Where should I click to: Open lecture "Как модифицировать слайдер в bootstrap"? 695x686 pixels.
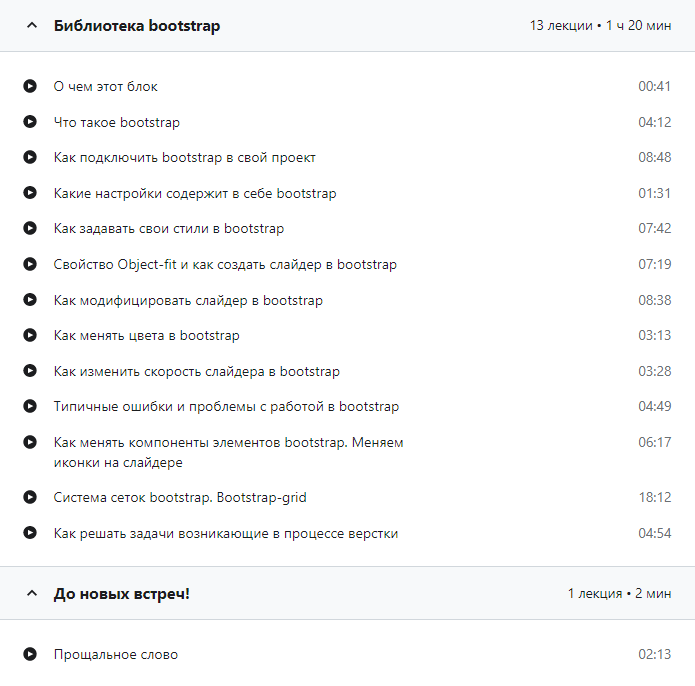click(188, 300)
